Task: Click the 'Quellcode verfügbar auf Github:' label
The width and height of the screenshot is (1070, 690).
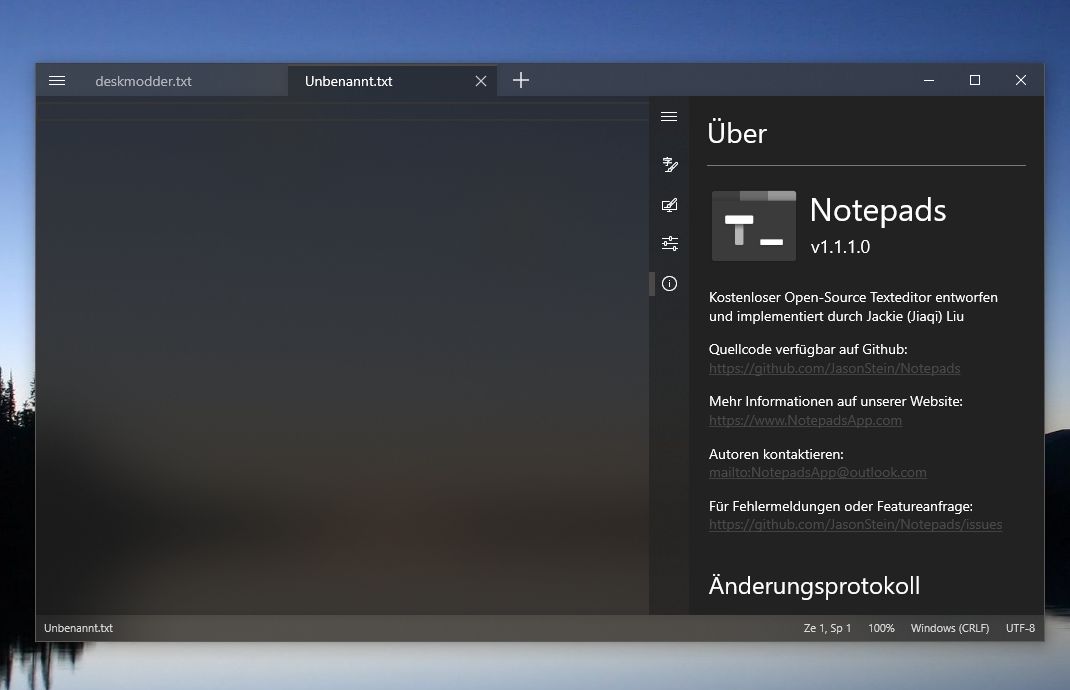Action: point(808,349)
